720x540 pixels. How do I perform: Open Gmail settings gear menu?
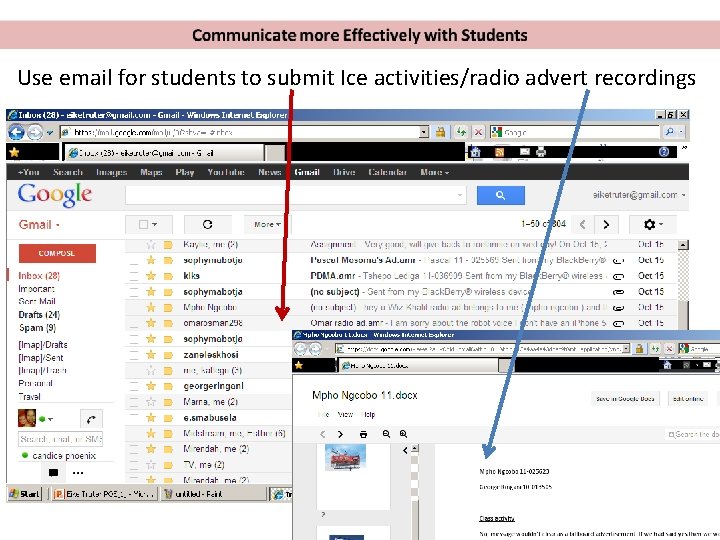point(652,225)
